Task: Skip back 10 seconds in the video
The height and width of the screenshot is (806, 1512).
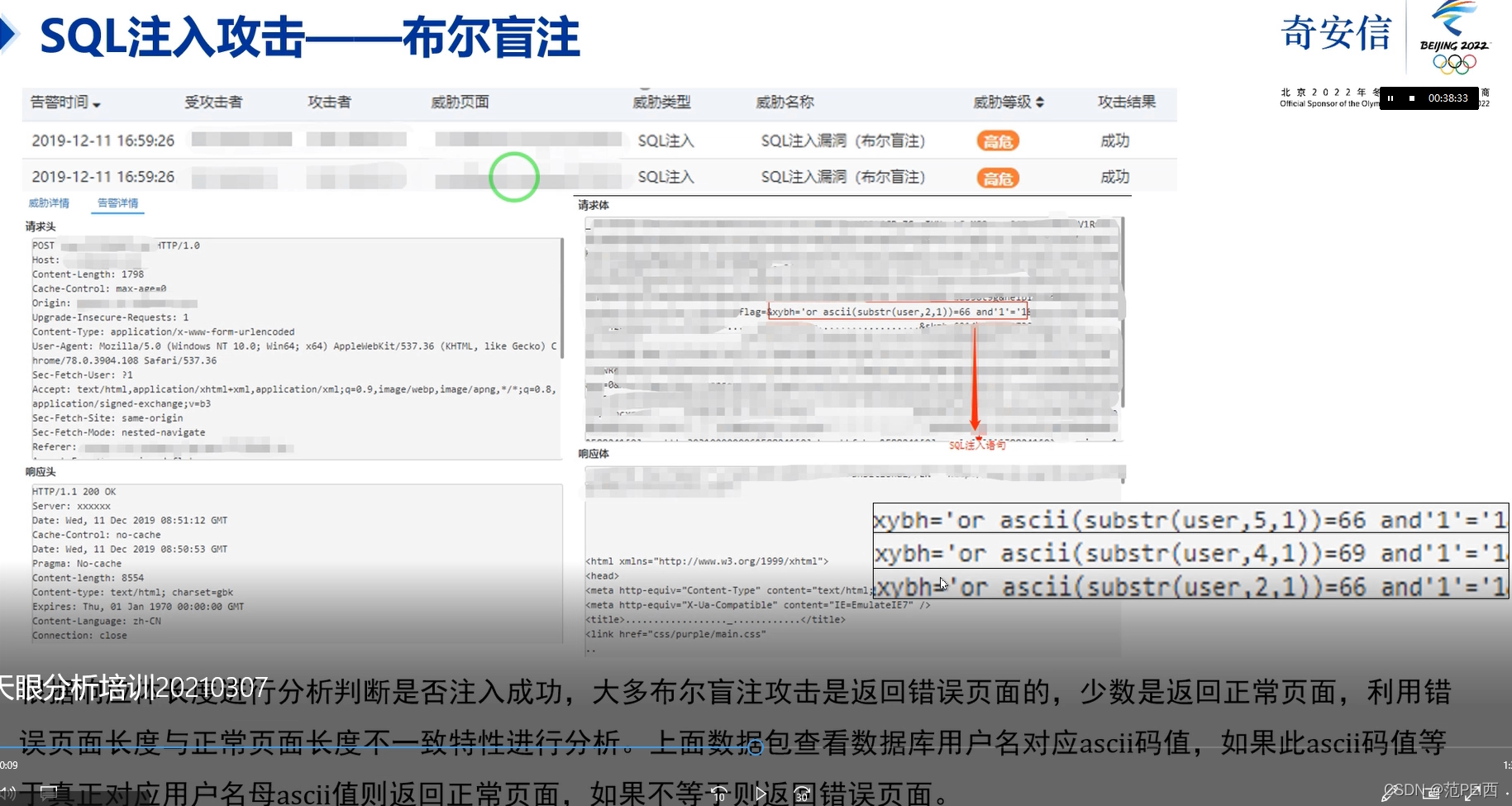Action: [719, 795]
